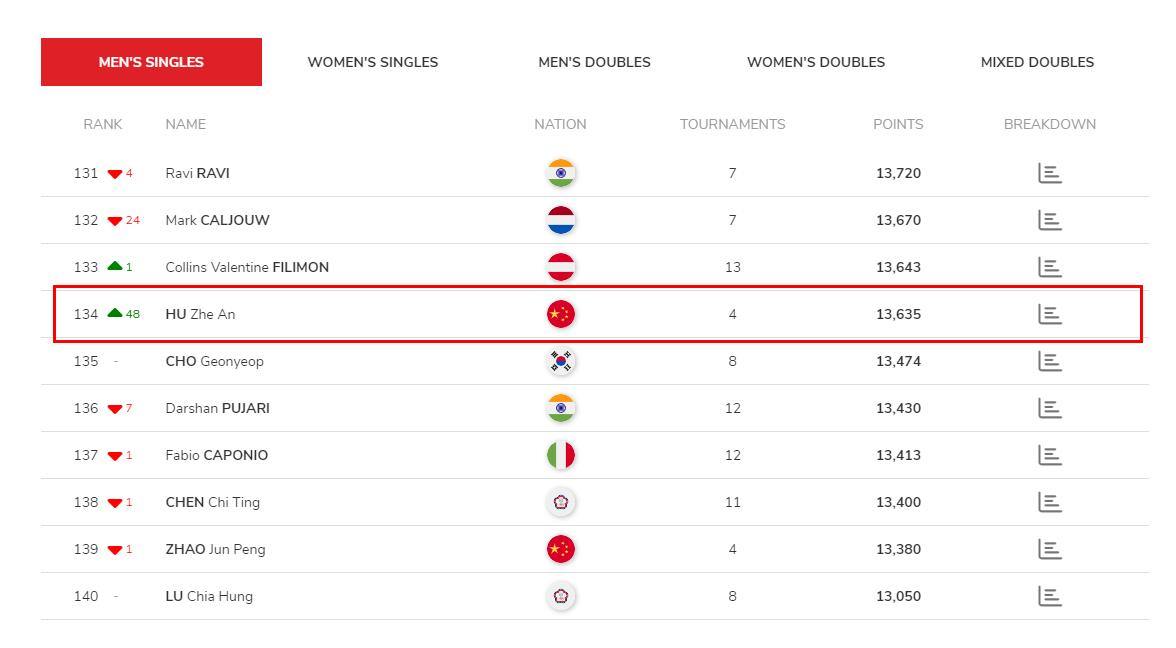Image resolution: width=1176 pixels, height=648 pixels.
Task: Show breakdown for ZHAO Jun Peng
Action: tap(1049, 549)
